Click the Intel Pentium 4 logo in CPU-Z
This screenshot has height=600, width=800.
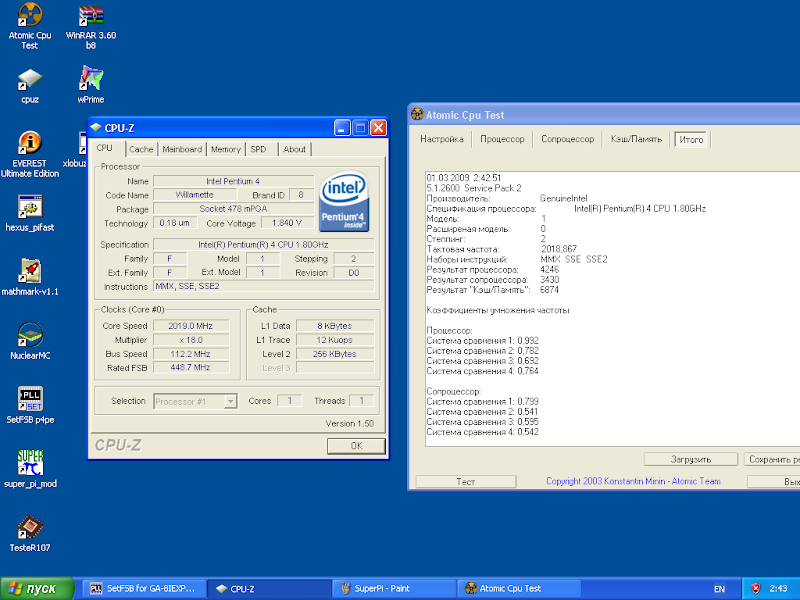(x=344, y=201)
